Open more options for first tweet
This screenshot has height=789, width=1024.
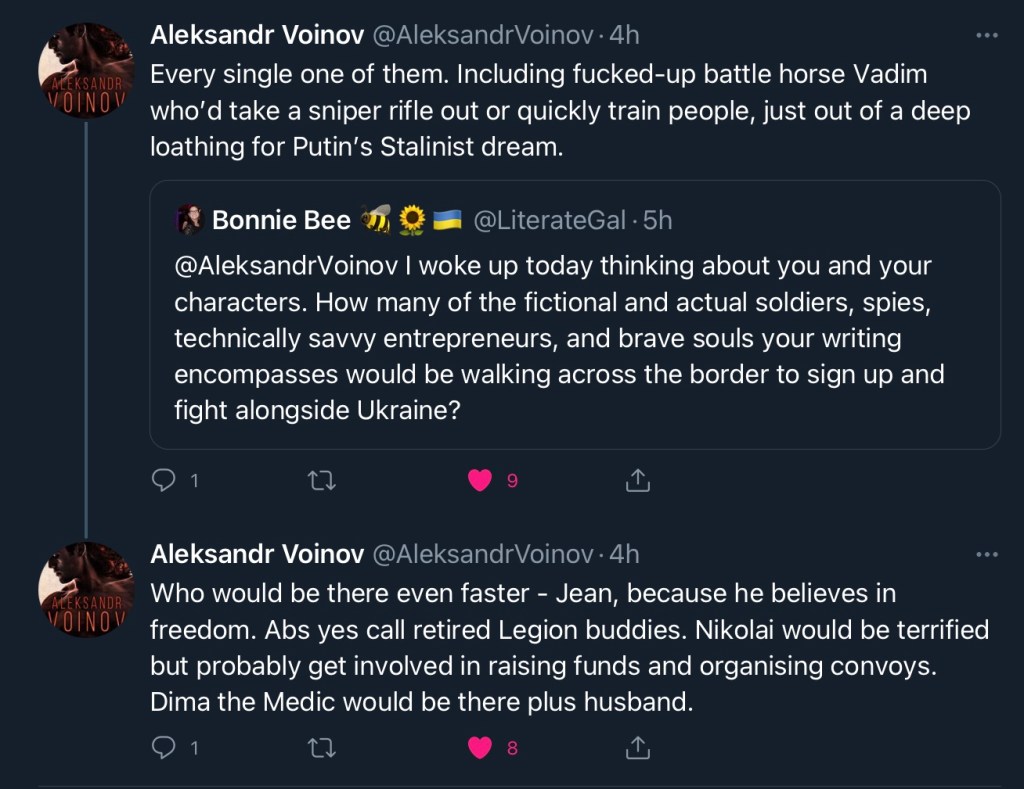click(987, 35)
